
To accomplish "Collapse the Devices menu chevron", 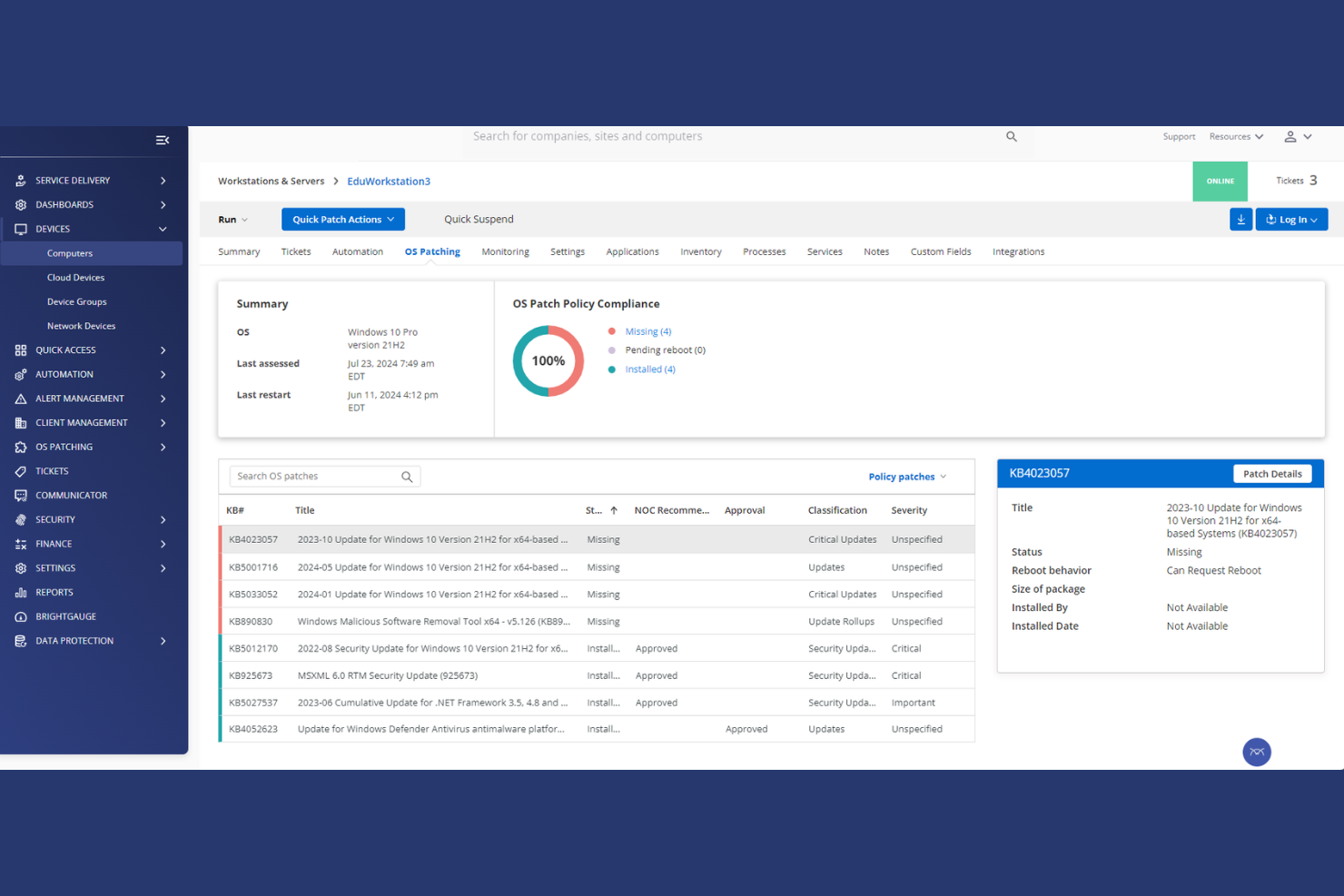I will pos(163,229).
